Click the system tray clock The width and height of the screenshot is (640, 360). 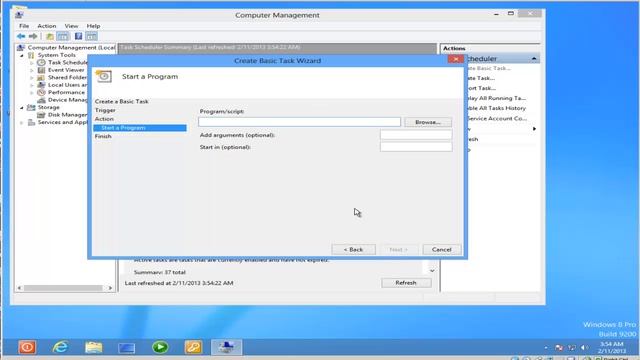click(x=611, y=348)
